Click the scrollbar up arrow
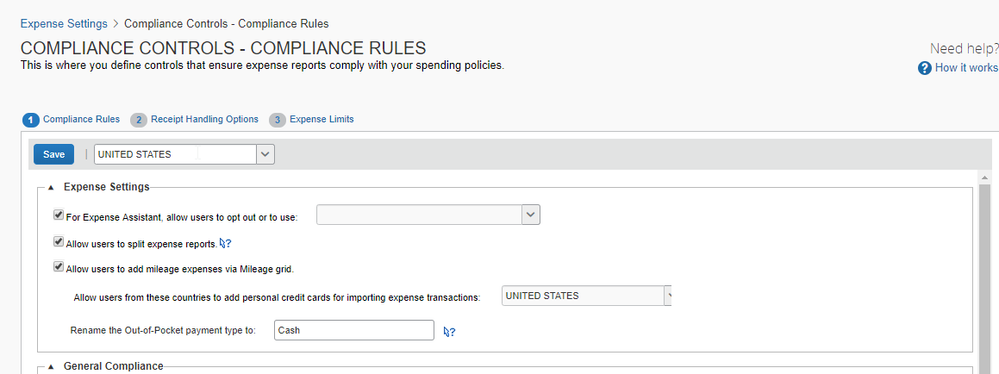Viewport: 999px width, 374px height. pos(985,178)
